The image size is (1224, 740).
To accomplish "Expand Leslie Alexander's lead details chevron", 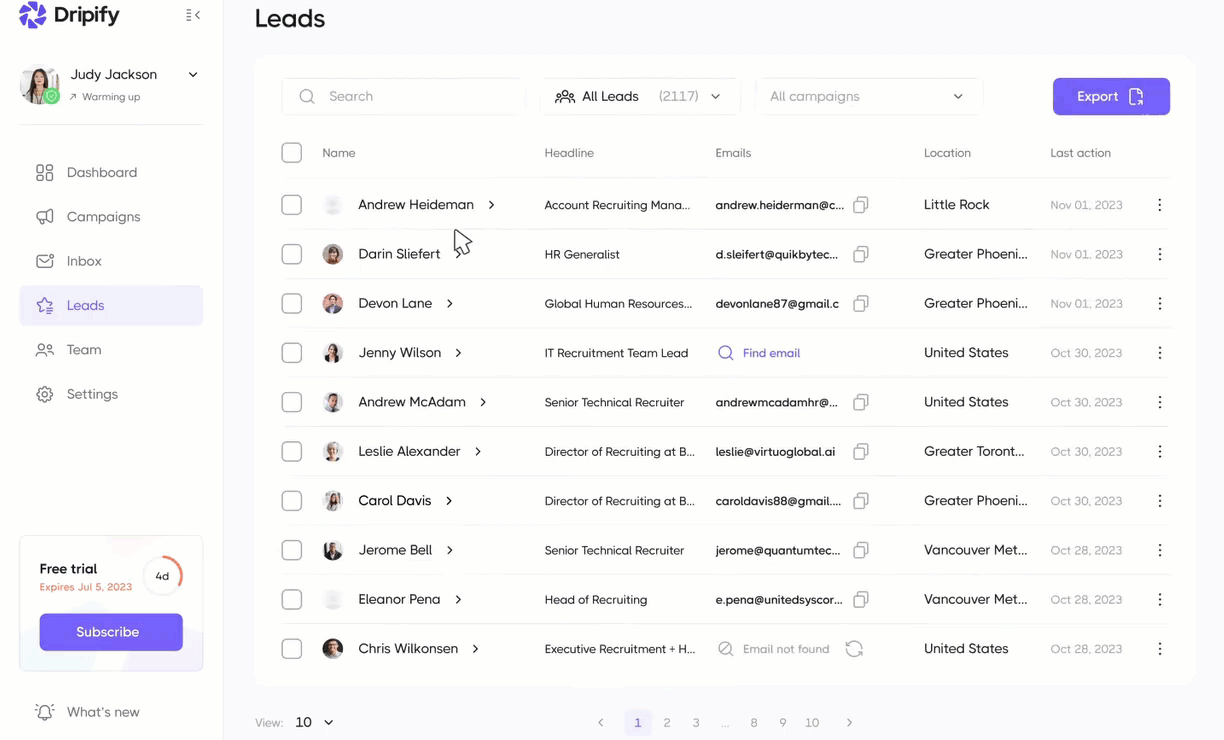I will coord(478,451).
